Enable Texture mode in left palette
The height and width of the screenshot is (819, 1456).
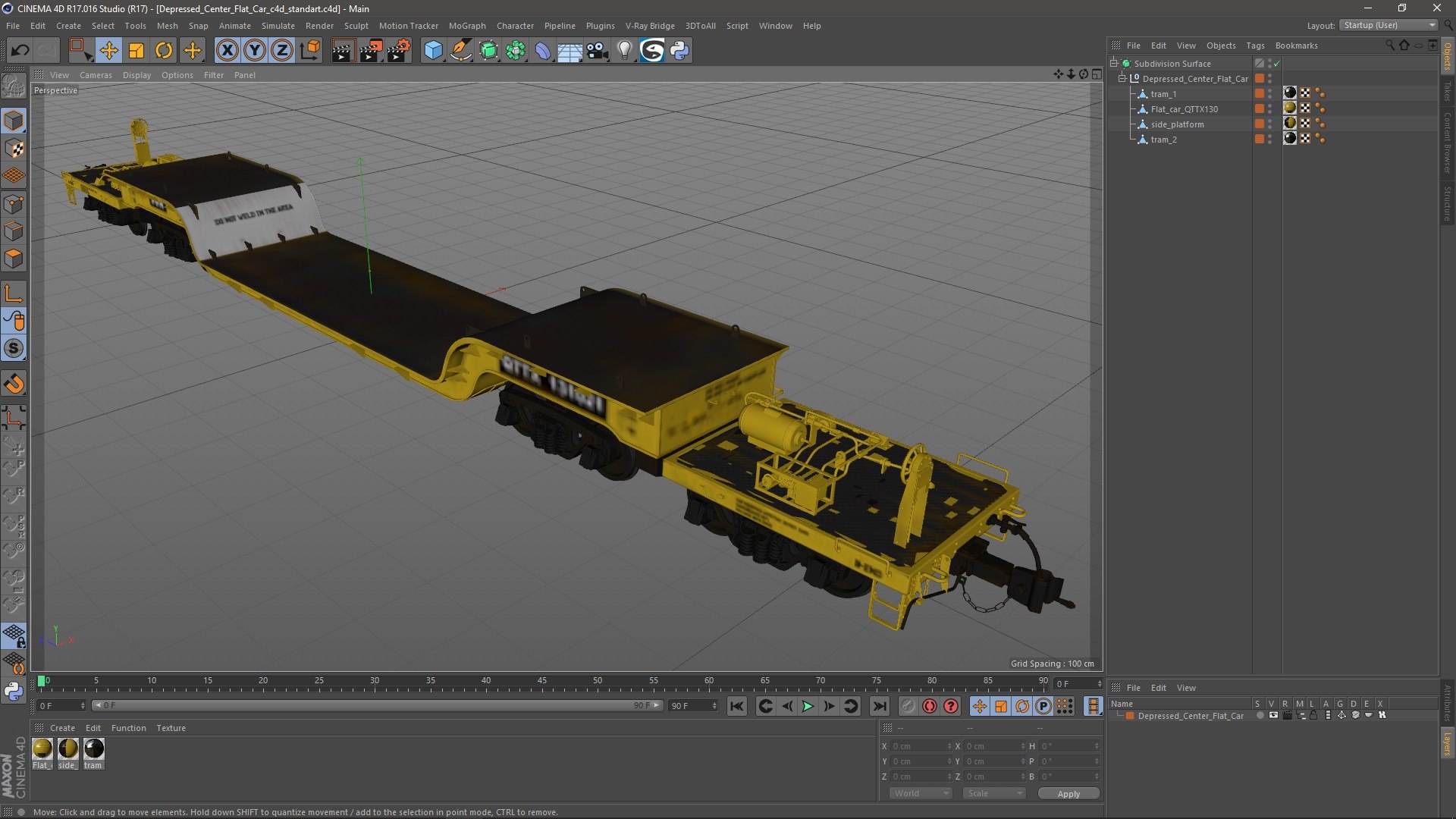[x=14, y=149]
